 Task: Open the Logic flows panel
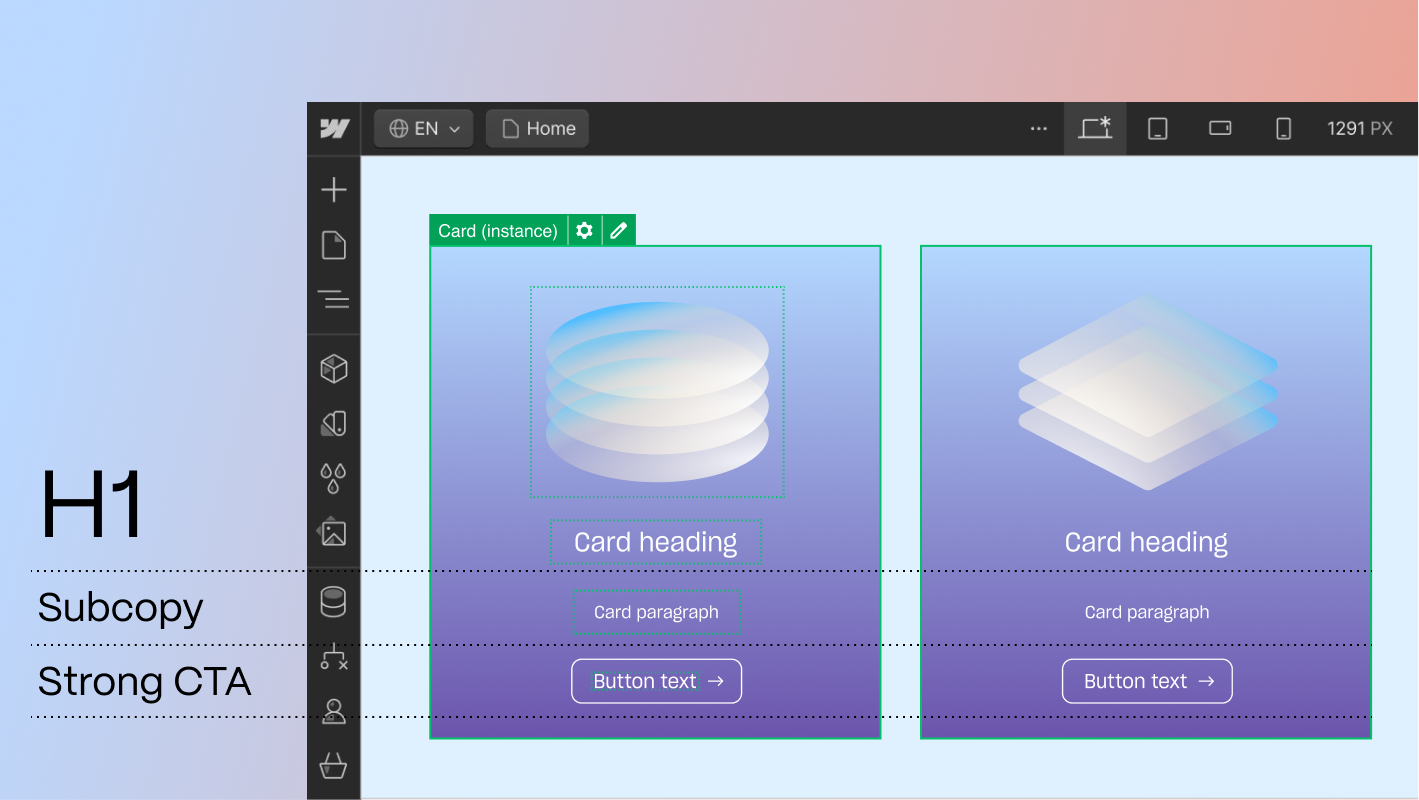333,658
